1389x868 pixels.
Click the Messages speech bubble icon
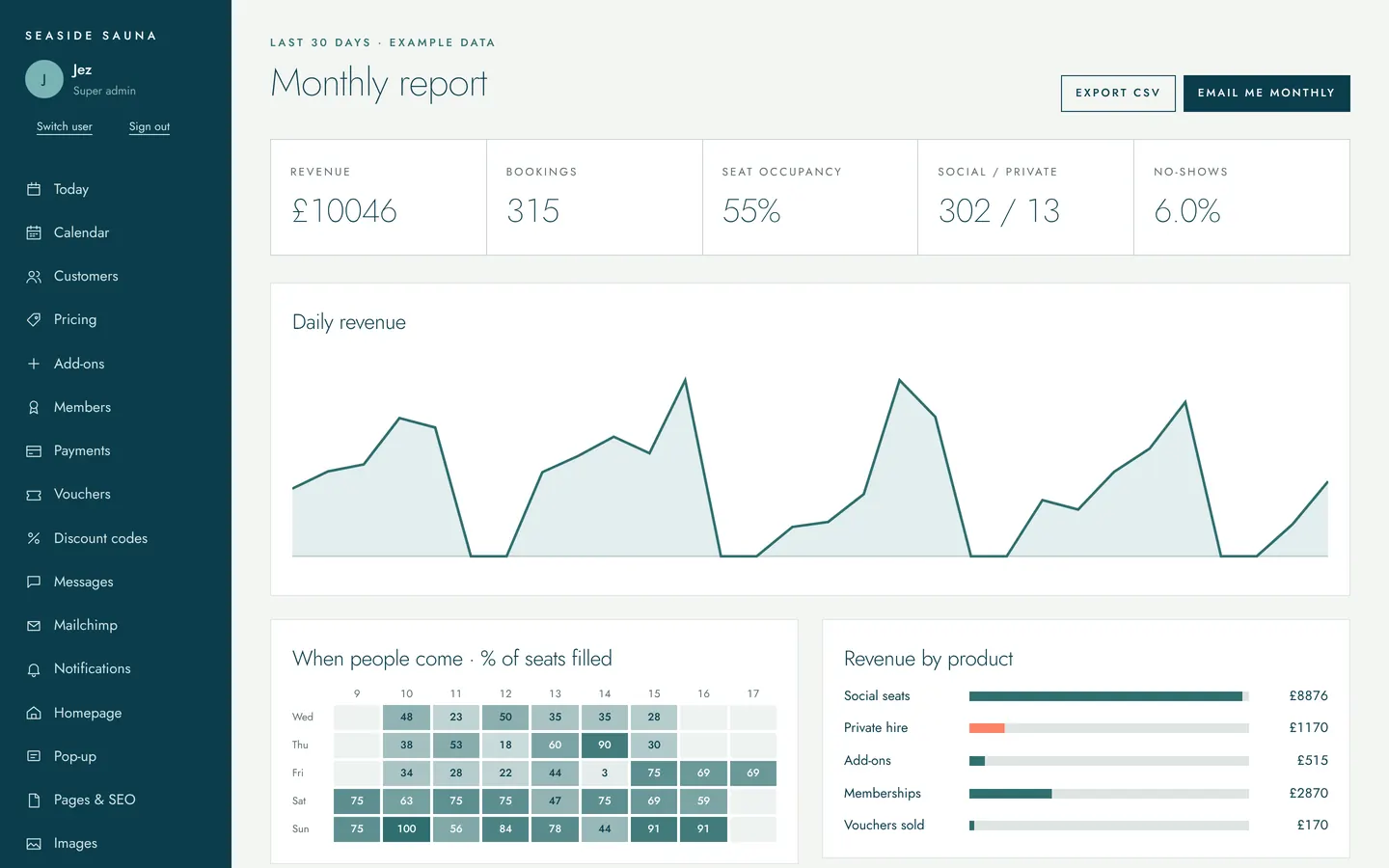tap(34, 582)
